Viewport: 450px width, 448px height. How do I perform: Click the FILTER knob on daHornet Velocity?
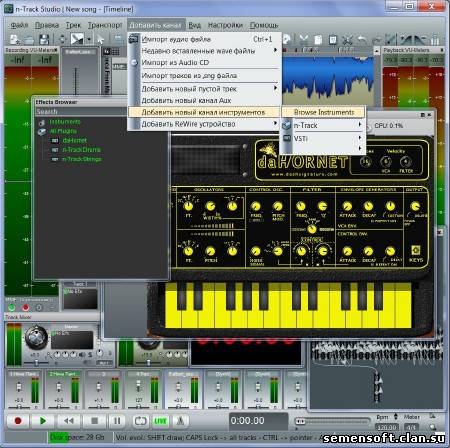(406, 163)
